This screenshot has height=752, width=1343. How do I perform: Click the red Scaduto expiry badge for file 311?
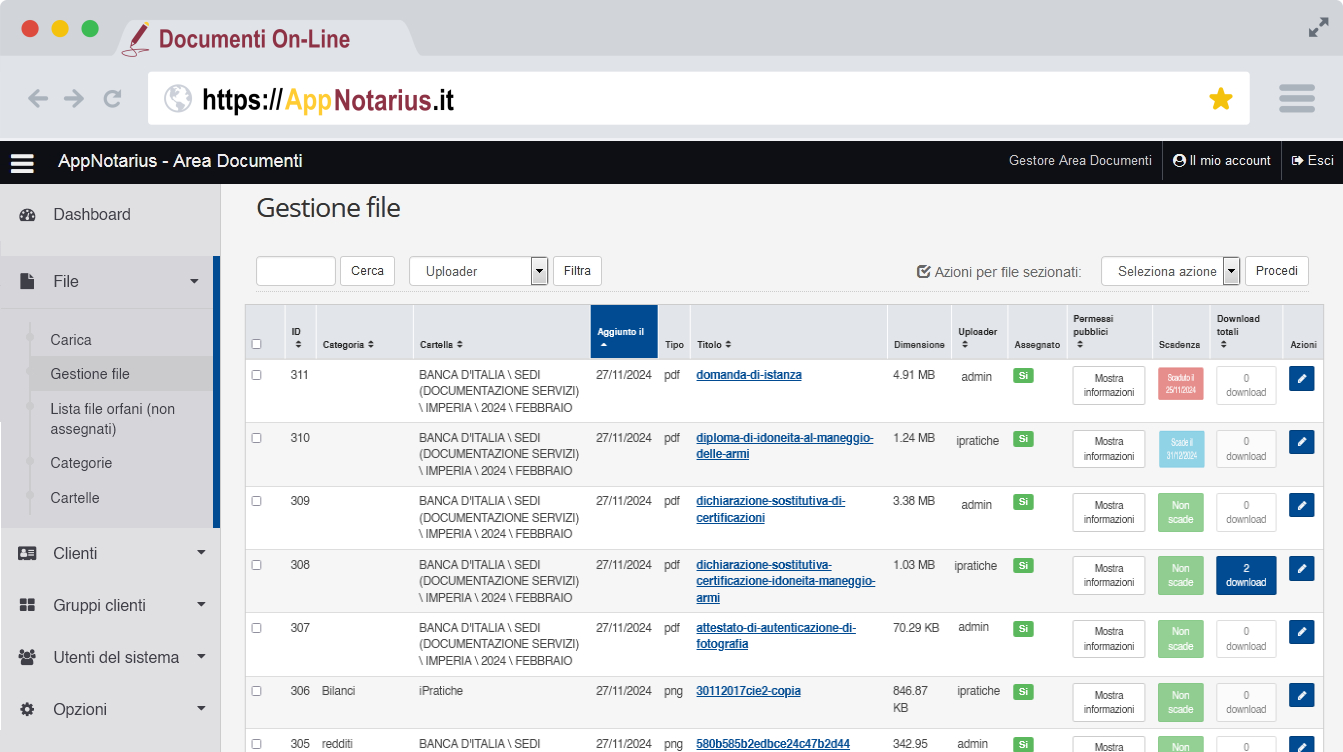click(1180, 385)
